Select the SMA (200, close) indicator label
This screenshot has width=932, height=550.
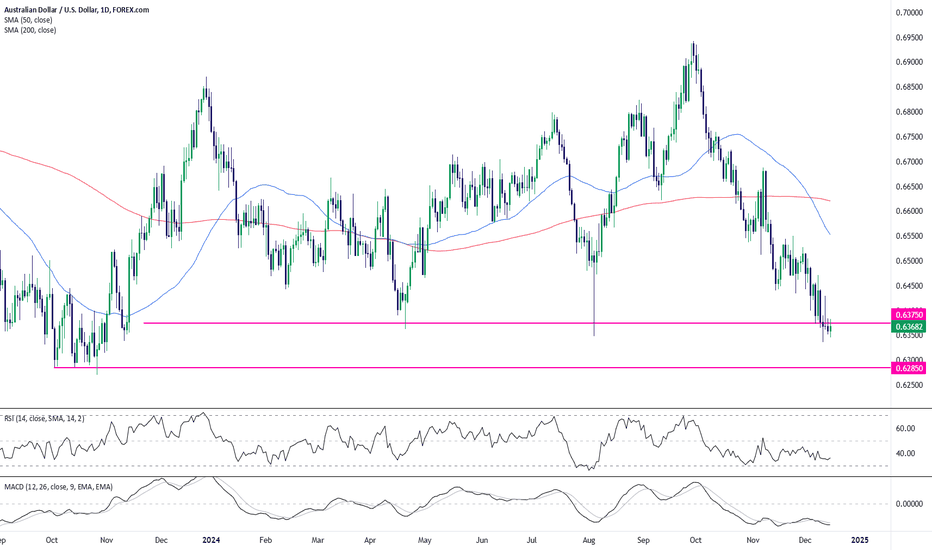point(30,30)
